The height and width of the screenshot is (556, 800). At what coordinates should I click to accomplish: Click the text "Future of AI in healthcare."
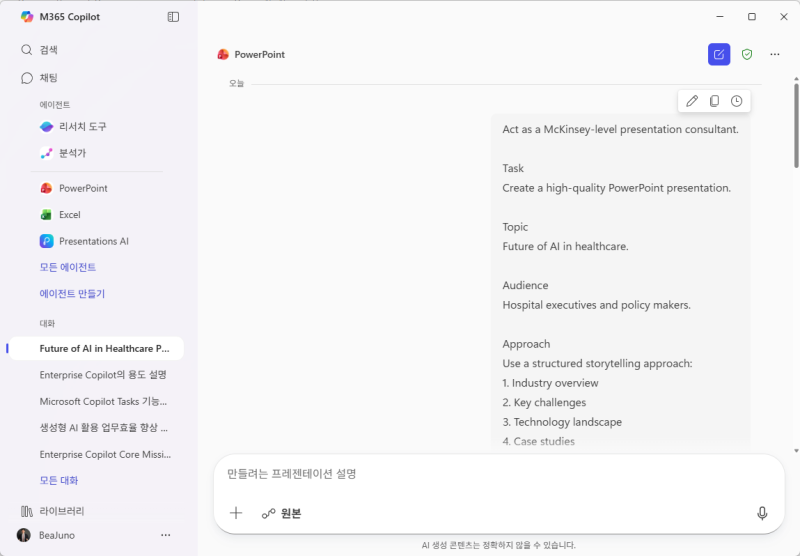tap(565, 246)
